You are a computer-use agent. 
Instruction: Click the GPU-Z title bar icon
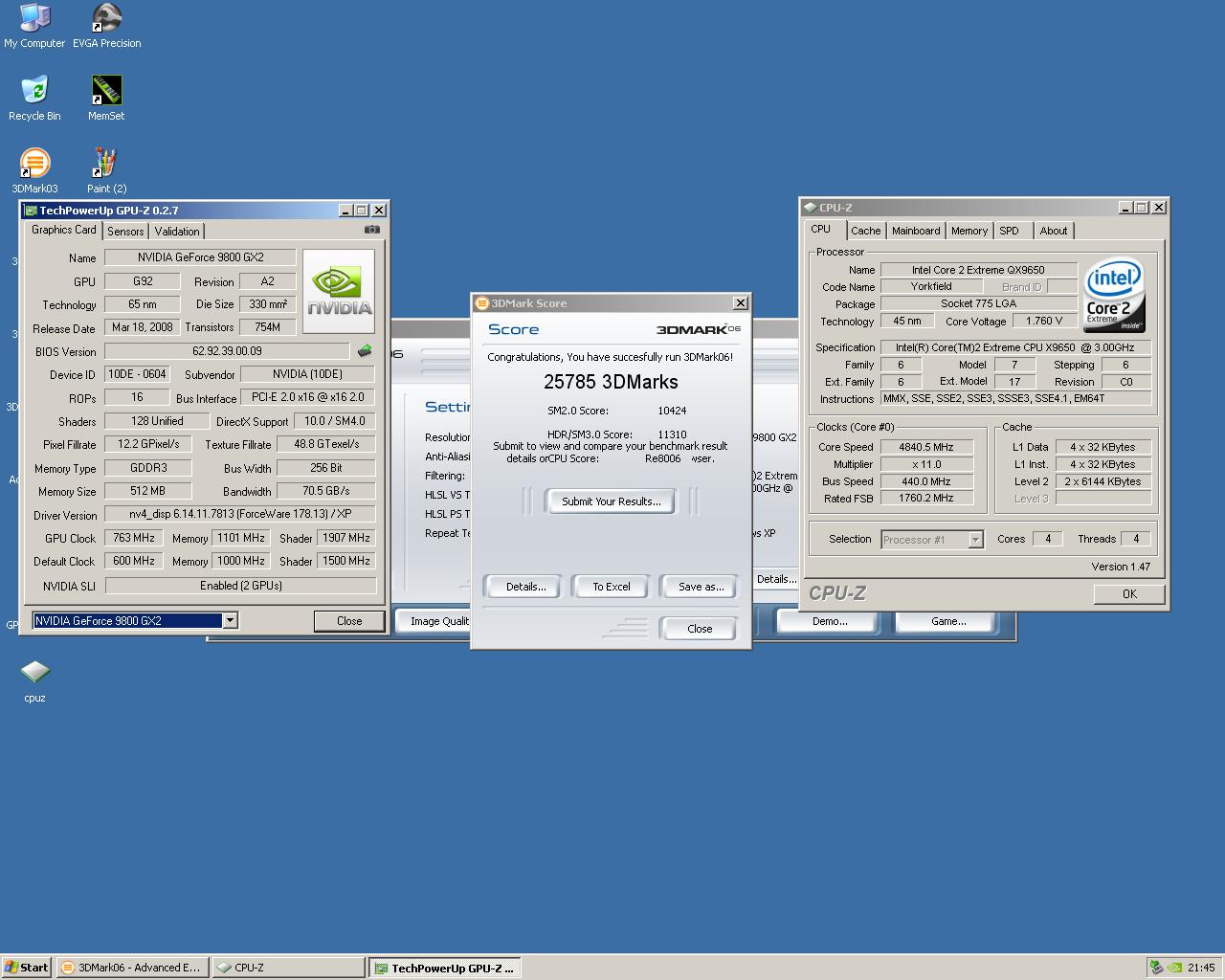click(31, 211)
